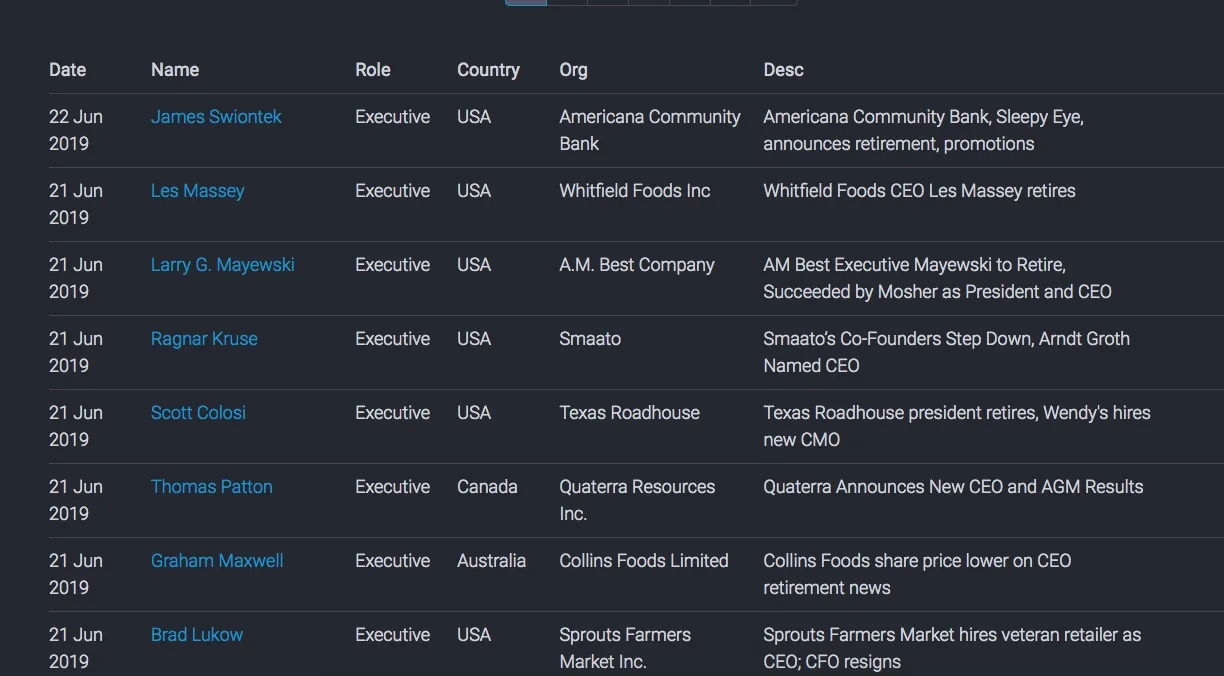The image size is (1224, 676).
Task: Open the Les Massey name link
Action: click(x=197, y=191)
